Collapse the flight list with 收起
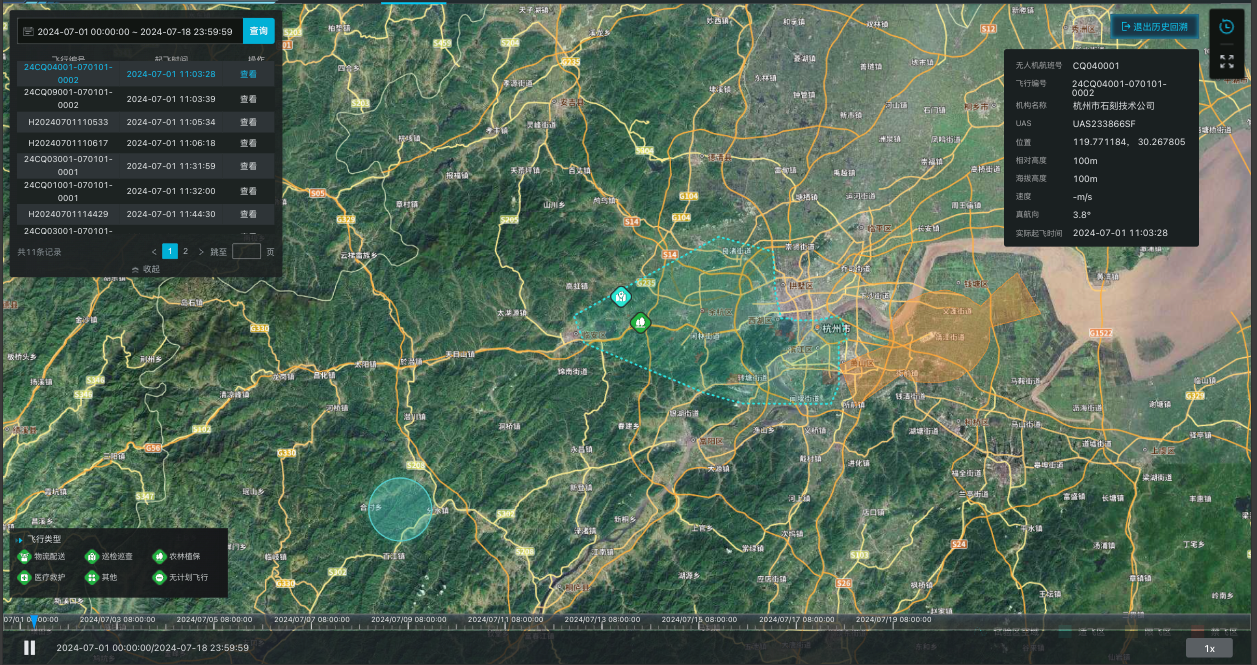The image size is (1257, 665). click(146, 269)
